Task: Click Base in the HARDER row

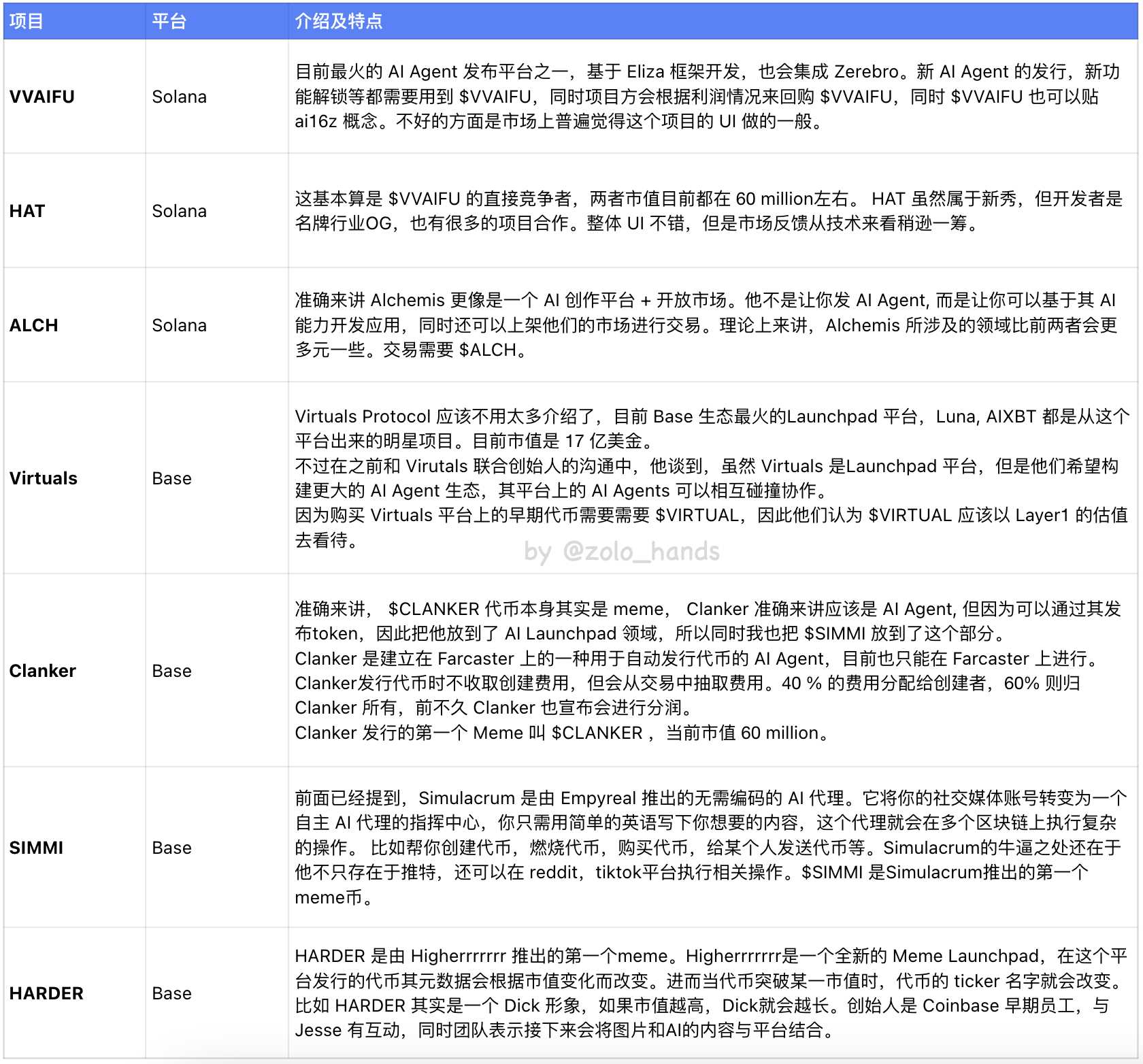Action: point(171,993)
